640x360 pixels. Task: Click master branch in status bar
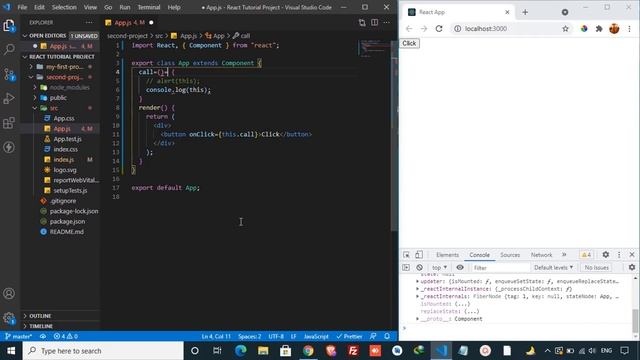click(18, 336)
